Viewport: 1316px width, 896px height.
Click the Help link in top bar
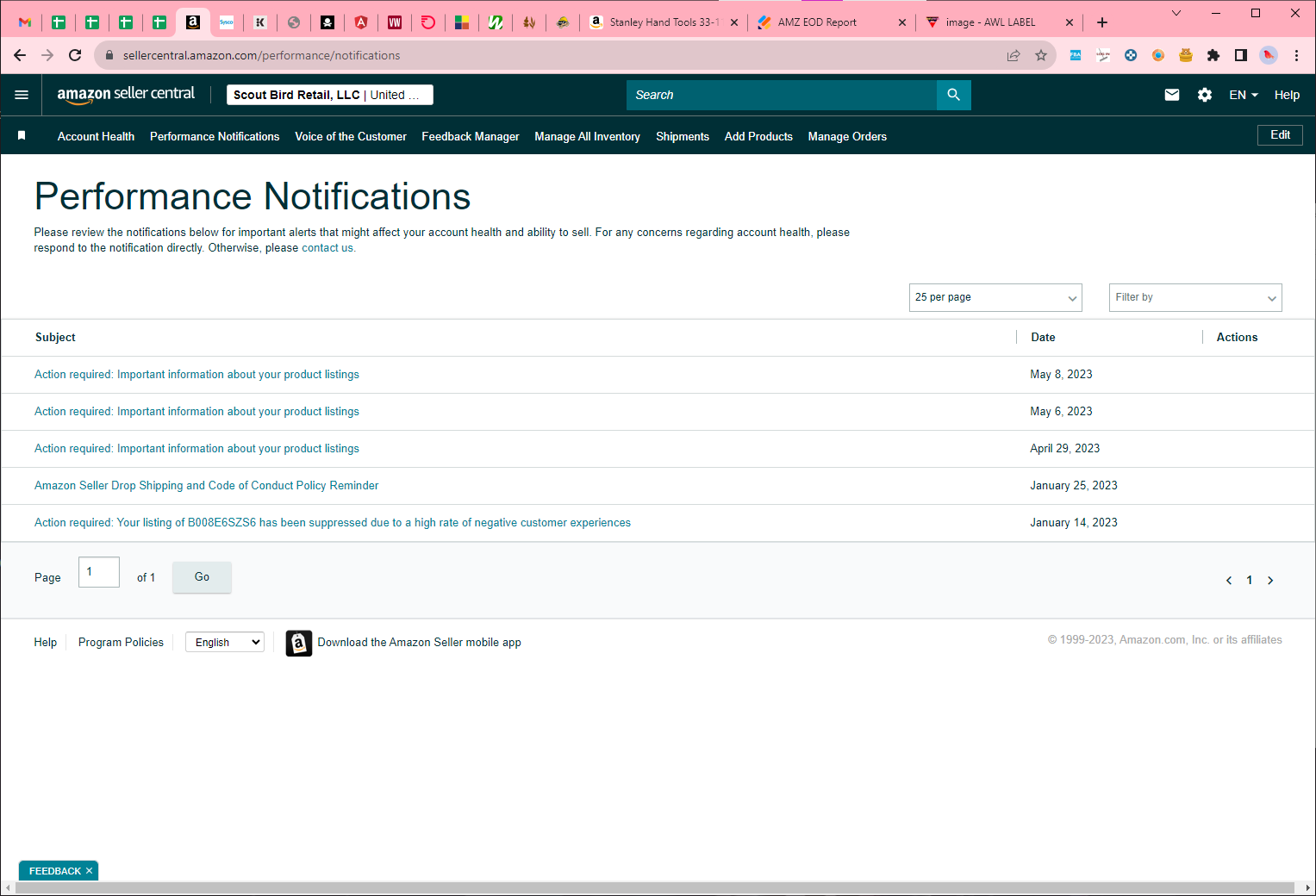point(1287,95)
